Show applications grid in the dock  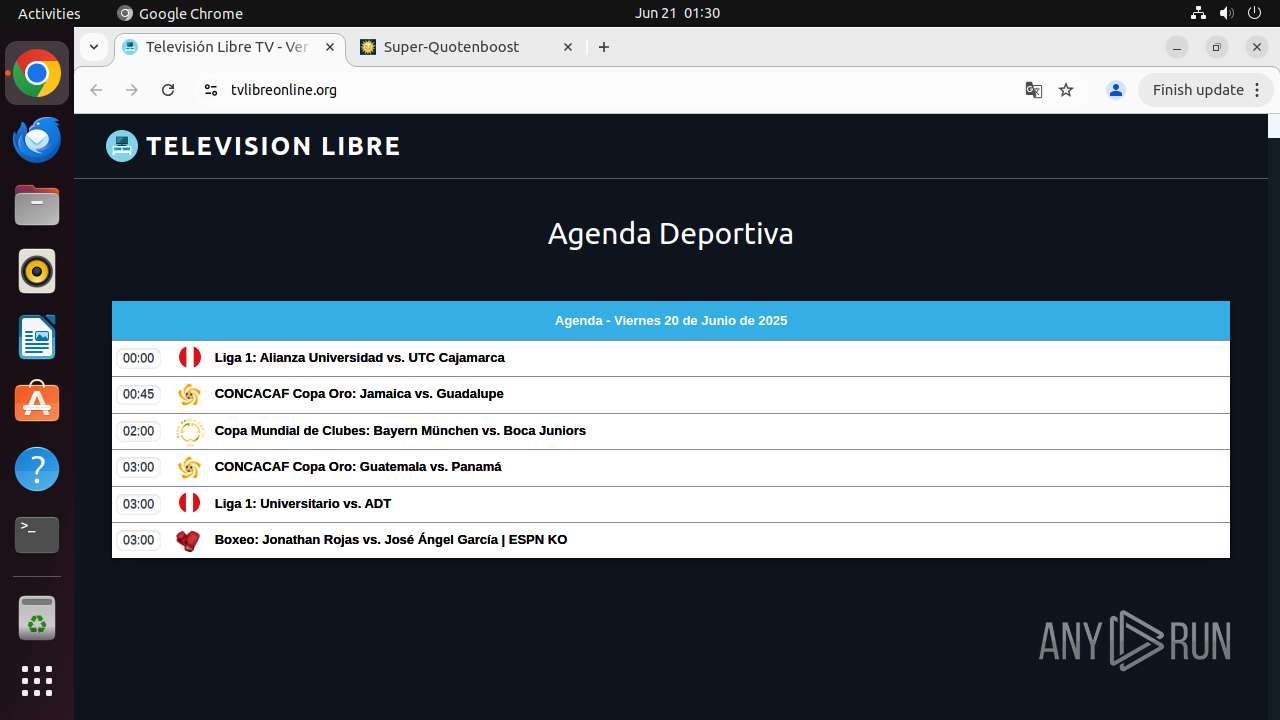click(37, 681)
